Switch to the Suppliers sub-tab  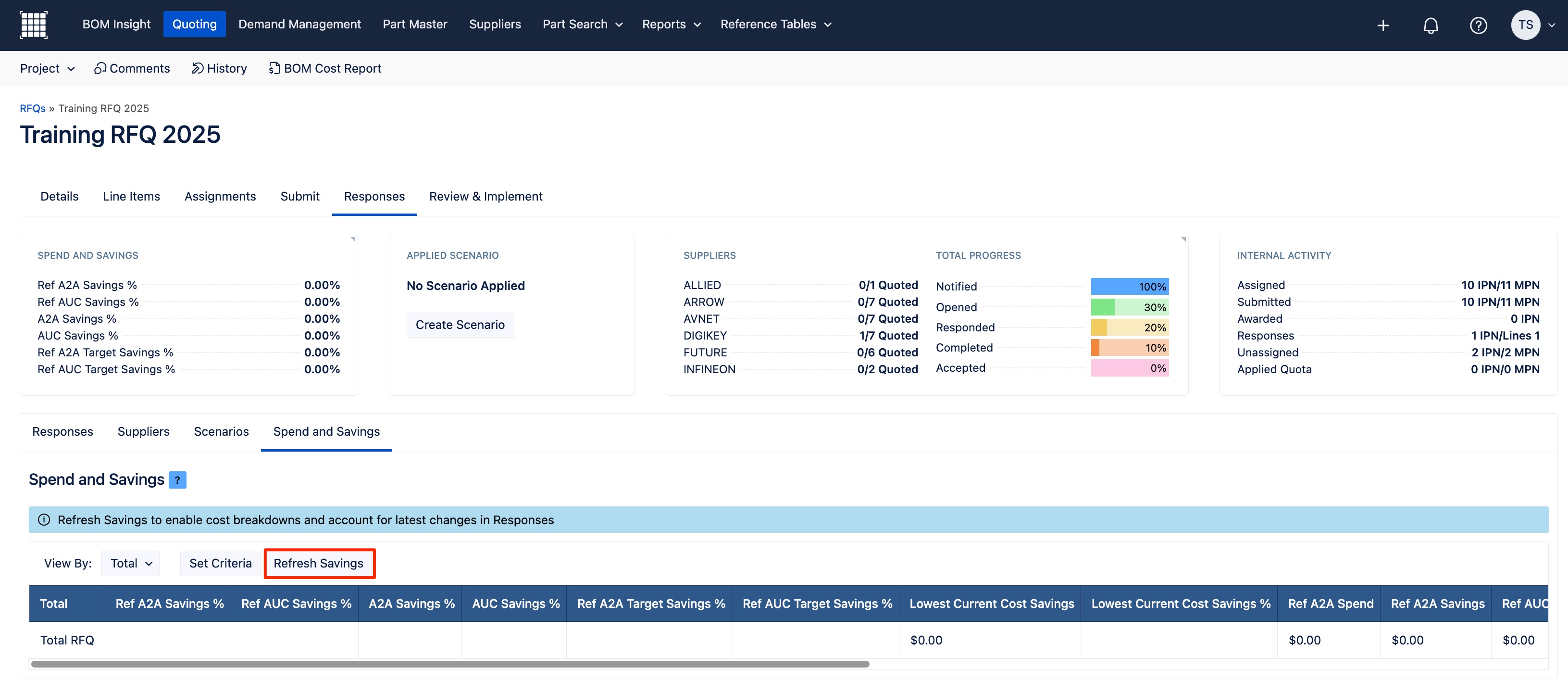143,431
